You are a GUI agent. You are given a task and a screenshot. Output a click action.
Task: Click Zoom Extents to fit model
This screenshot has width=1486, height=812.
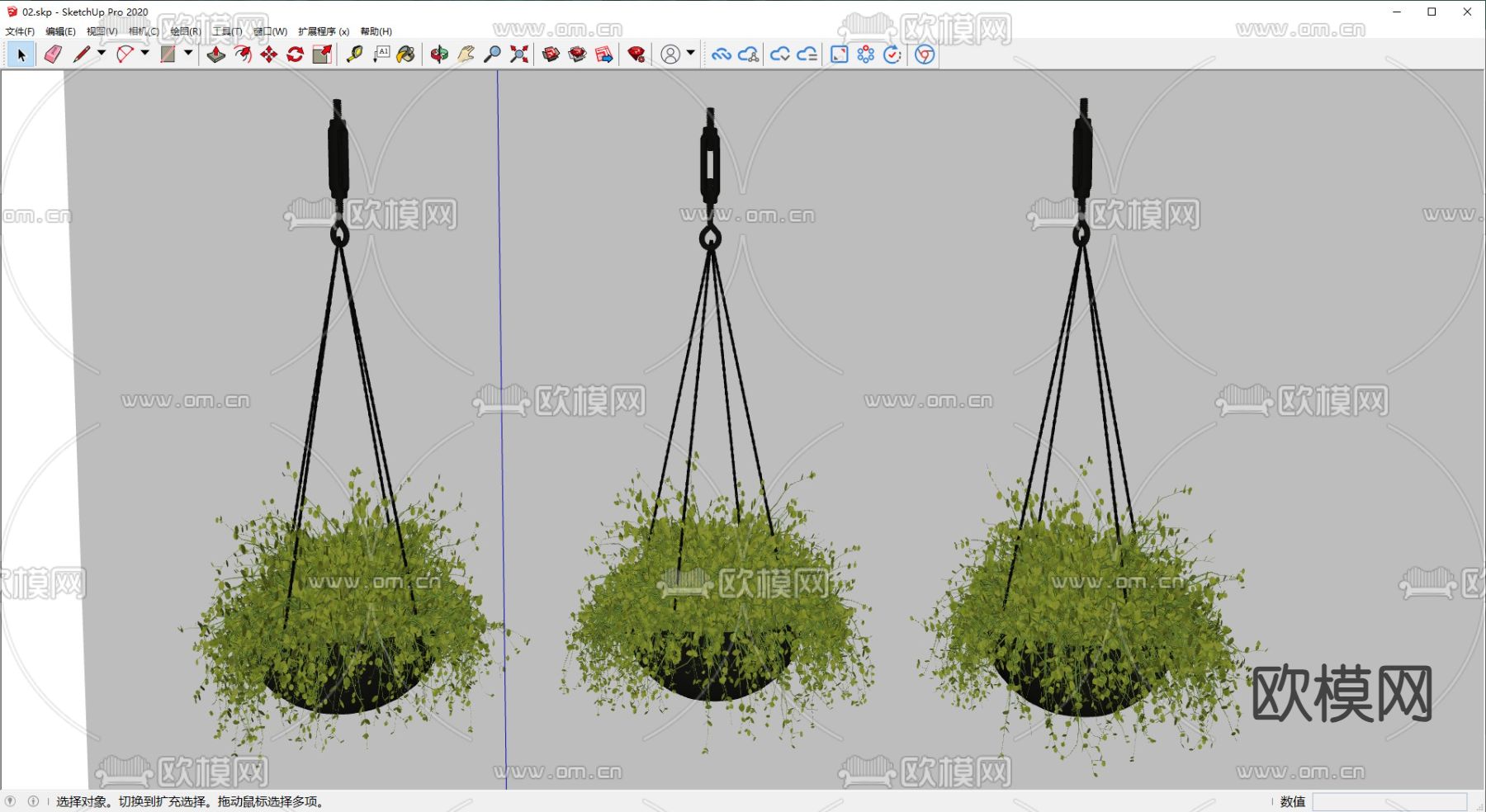click(518, 54)
